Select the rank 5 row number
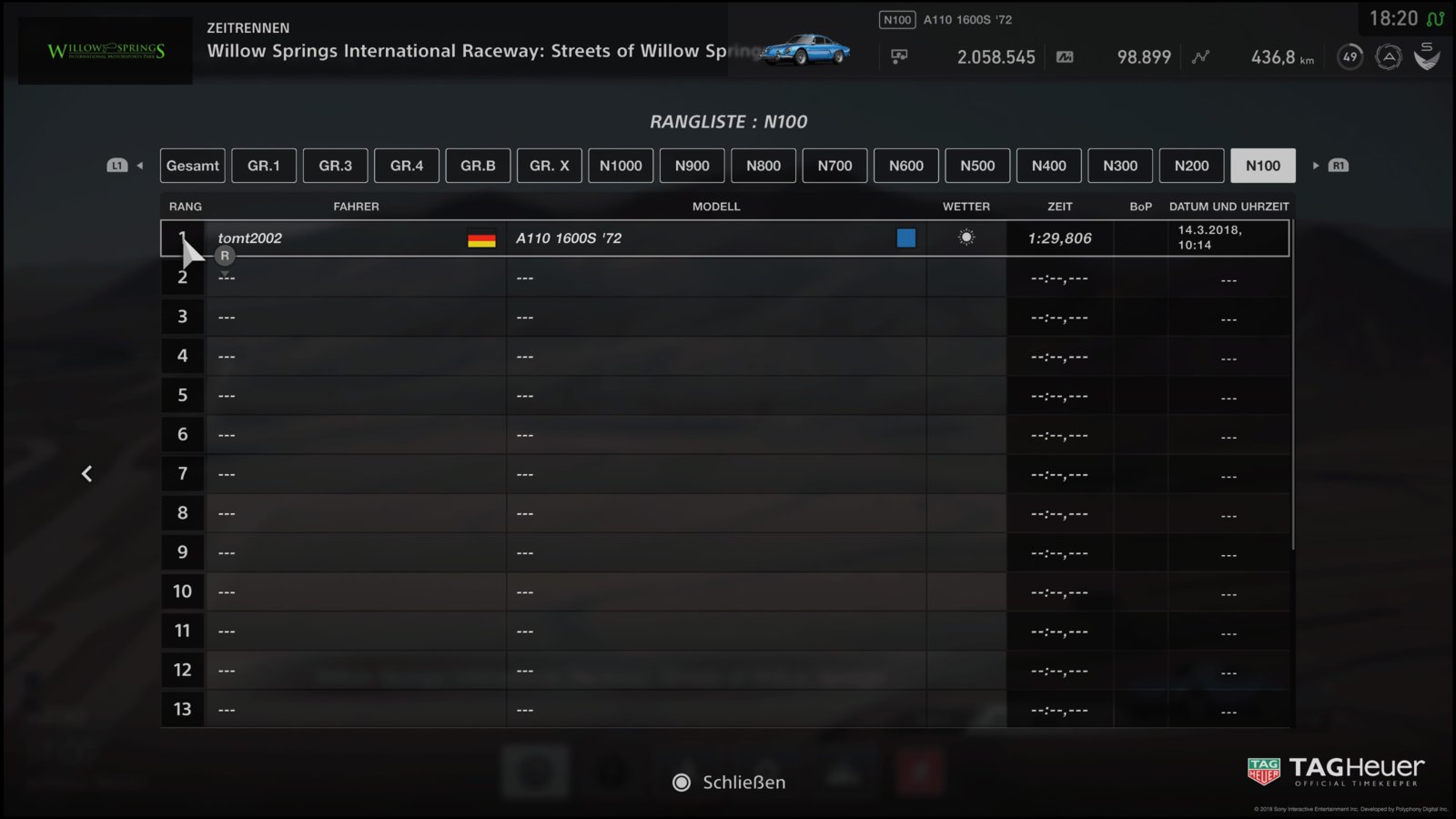 coord(183,395)
